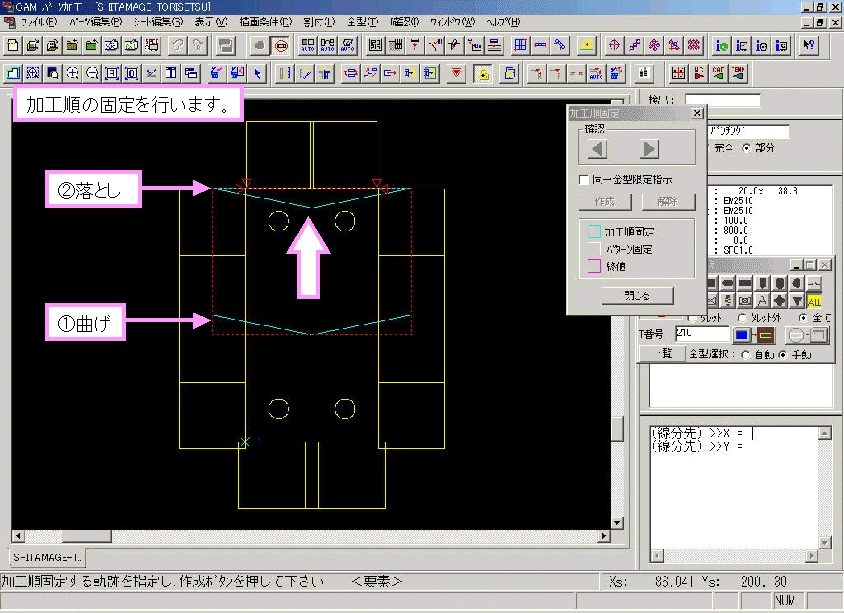Click the 解除 button in dialog
The height and width of the screenshot is (613, 844).
coord(668,202)
